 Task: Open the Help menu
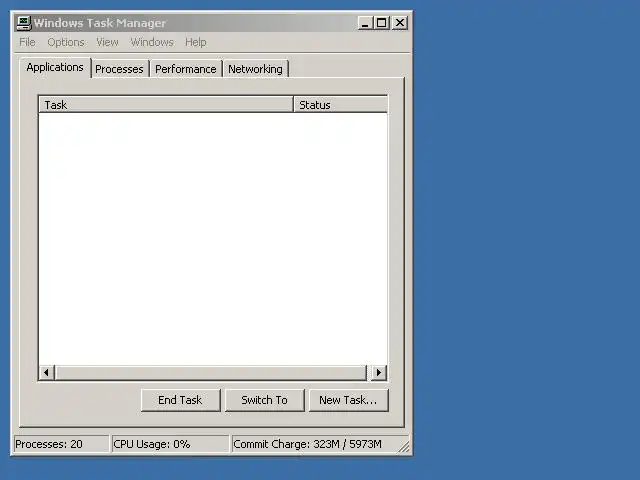[x=196, y=42]
